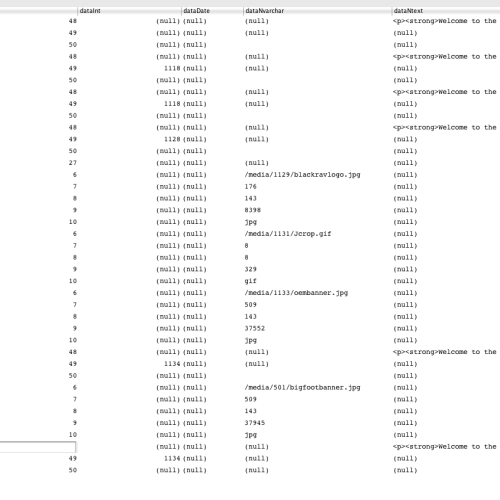Click the row with value 27

[x=250, y=163]
